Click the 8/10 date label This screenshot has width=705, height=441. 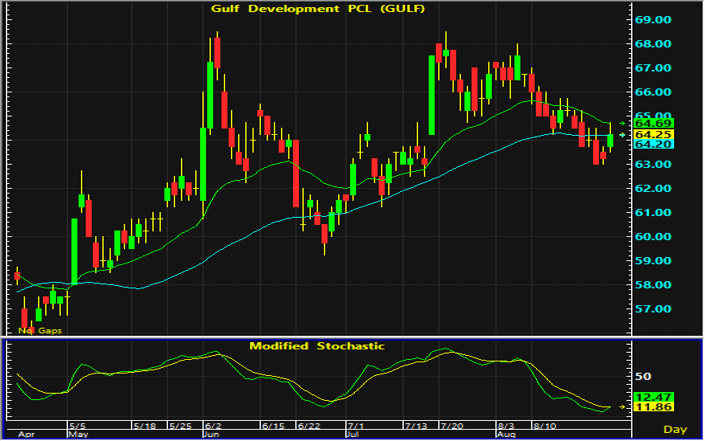click(x=544, y=426)
